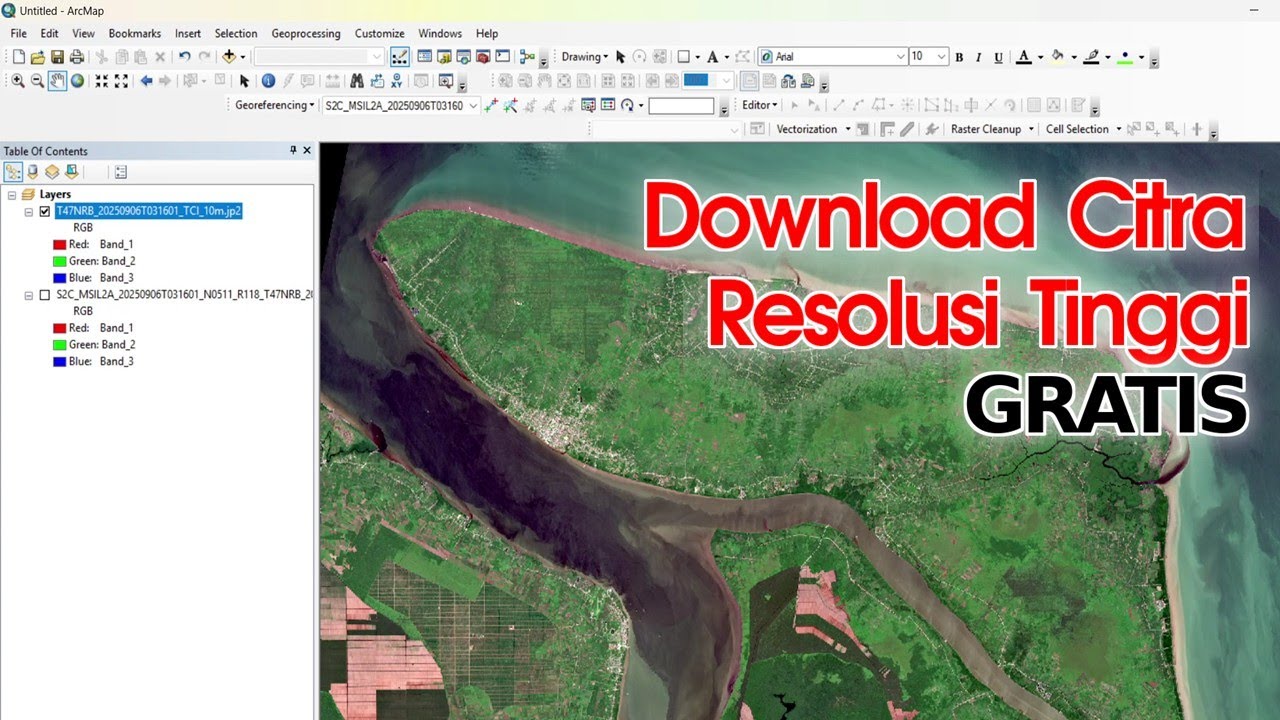Open the Cell Selection dropdown

[1083, 129]
